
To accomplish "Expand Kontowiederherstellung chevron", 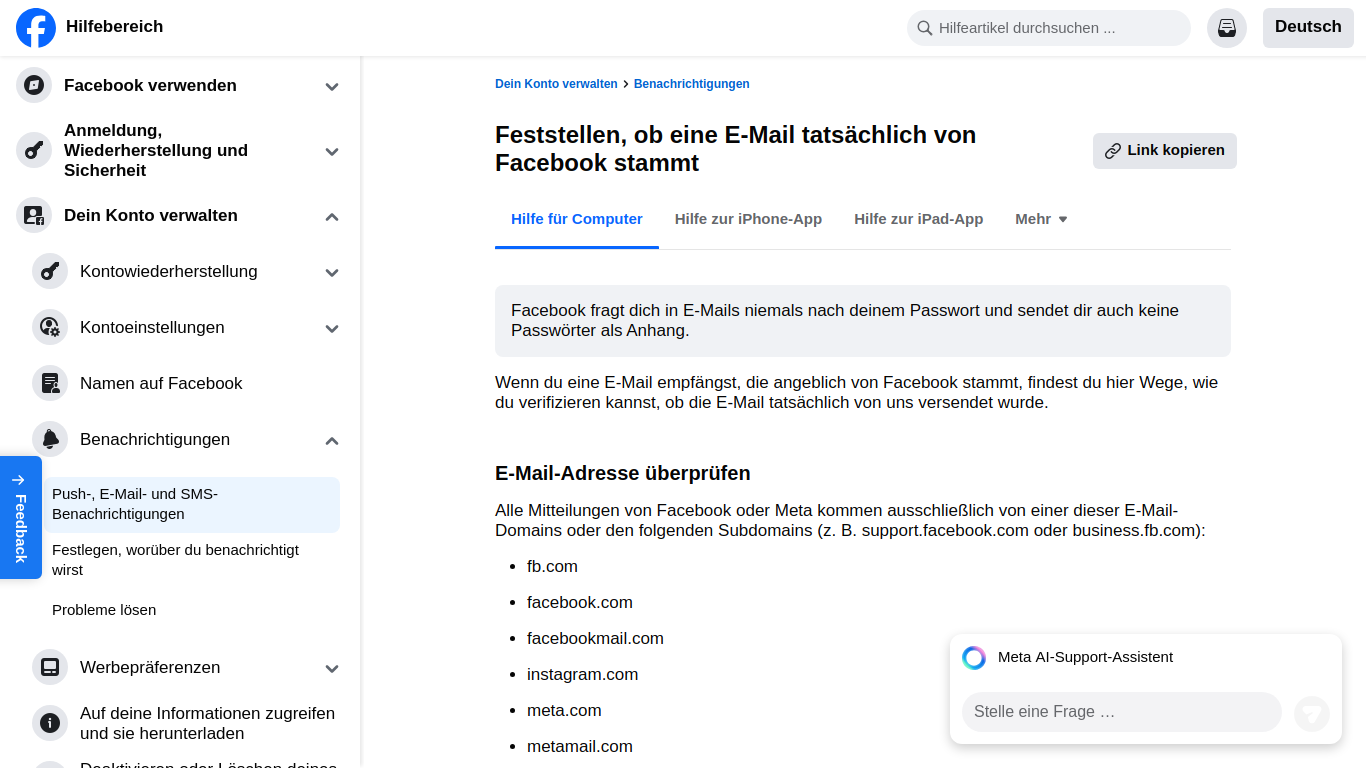I will point(332,273).
